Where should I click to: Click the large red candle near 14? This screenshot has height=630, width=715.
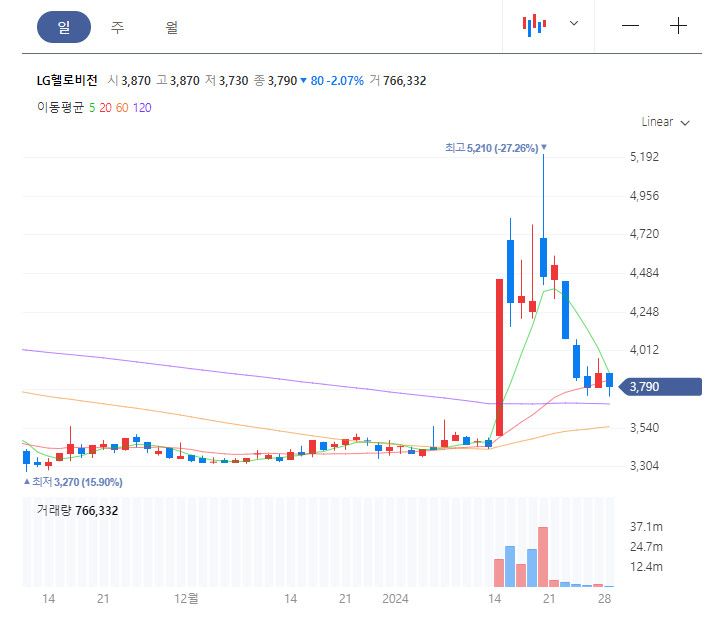click(x=499, y=357)
